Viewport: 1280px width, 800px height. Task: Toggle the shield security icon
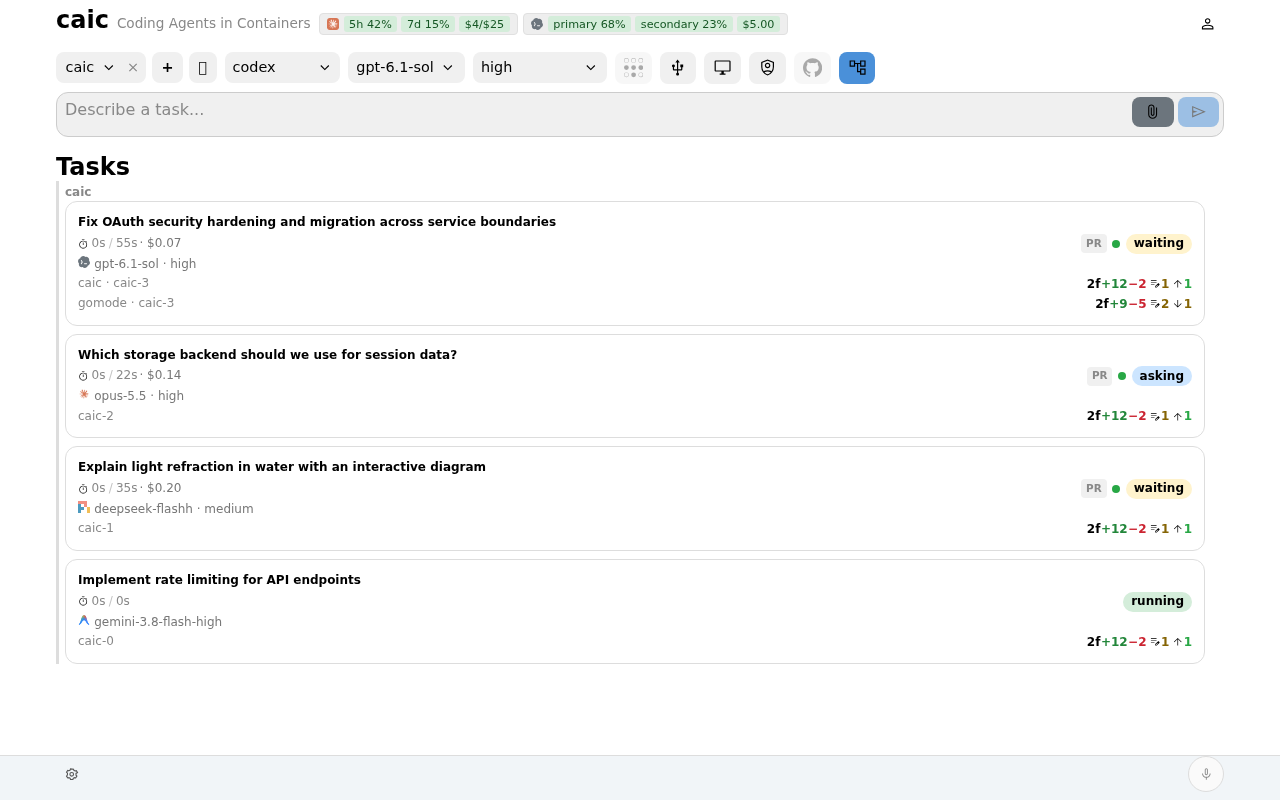[767, 68]
